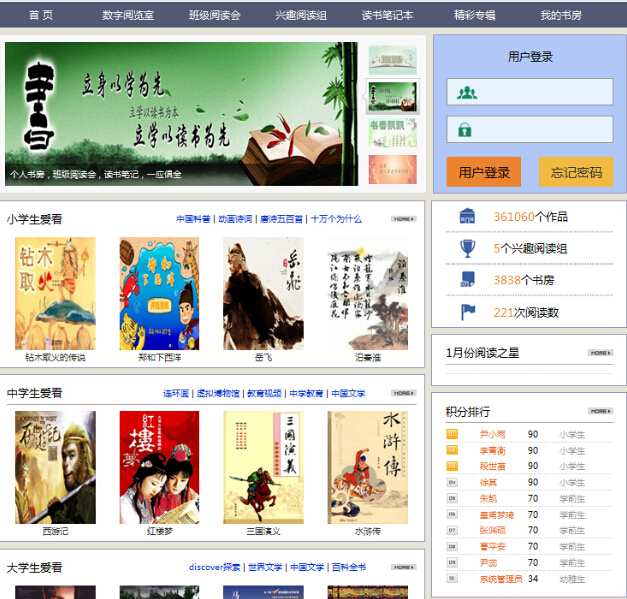Viewport: 627px width, 599px height.
Task: Go to 精彩专辑 in the navigation bar
Action: (475, 15)
